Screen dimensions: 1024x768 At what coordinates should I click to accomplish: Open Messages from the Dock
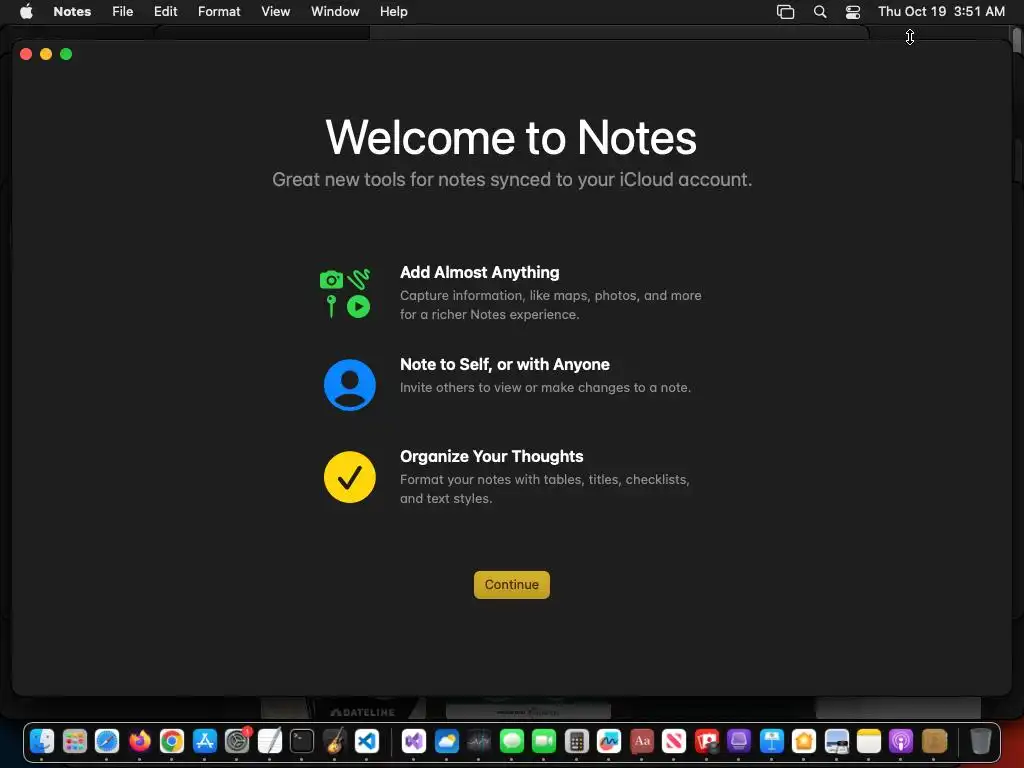[511, 741]
